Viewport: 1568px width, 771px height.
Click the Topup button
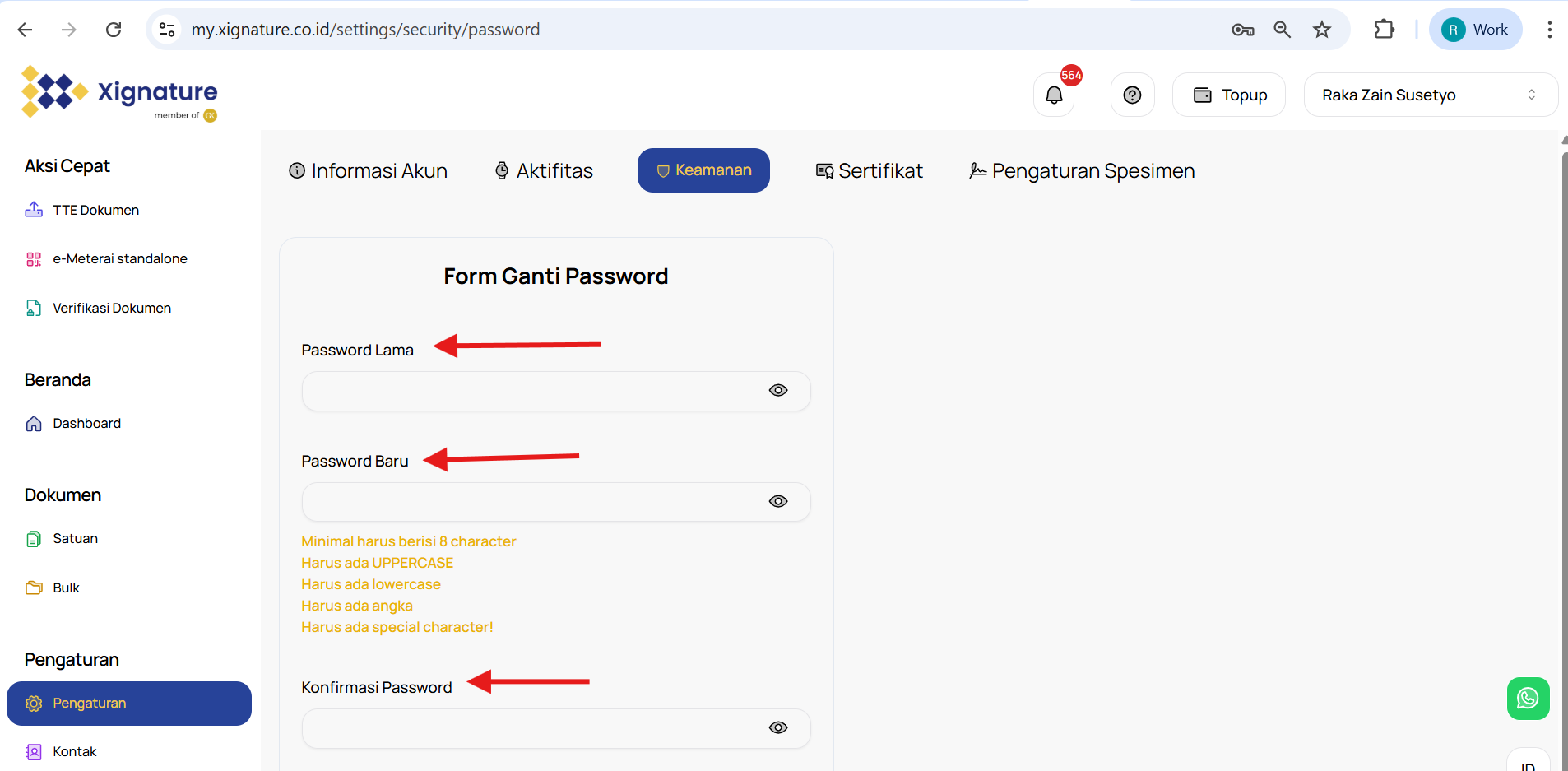pyautogui.click(x=1229, y=95)
